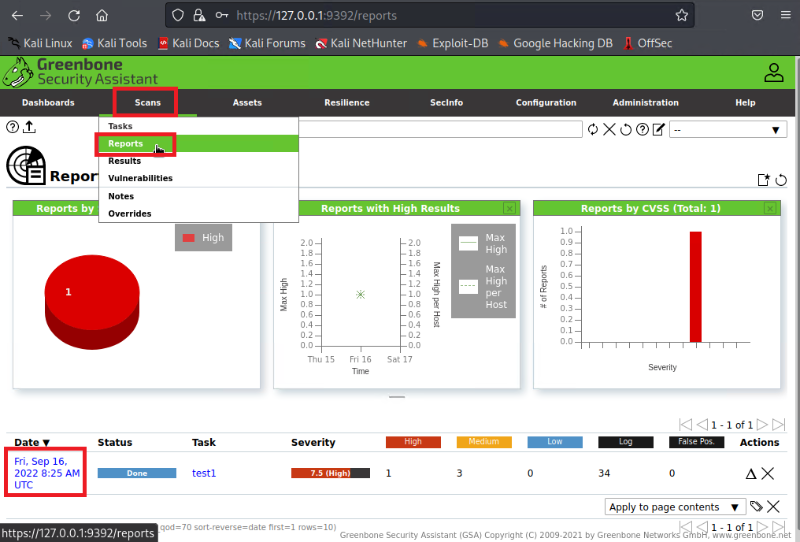Click the edit filter pencil icon
The image size is (800, 542).
coord(658,130)
